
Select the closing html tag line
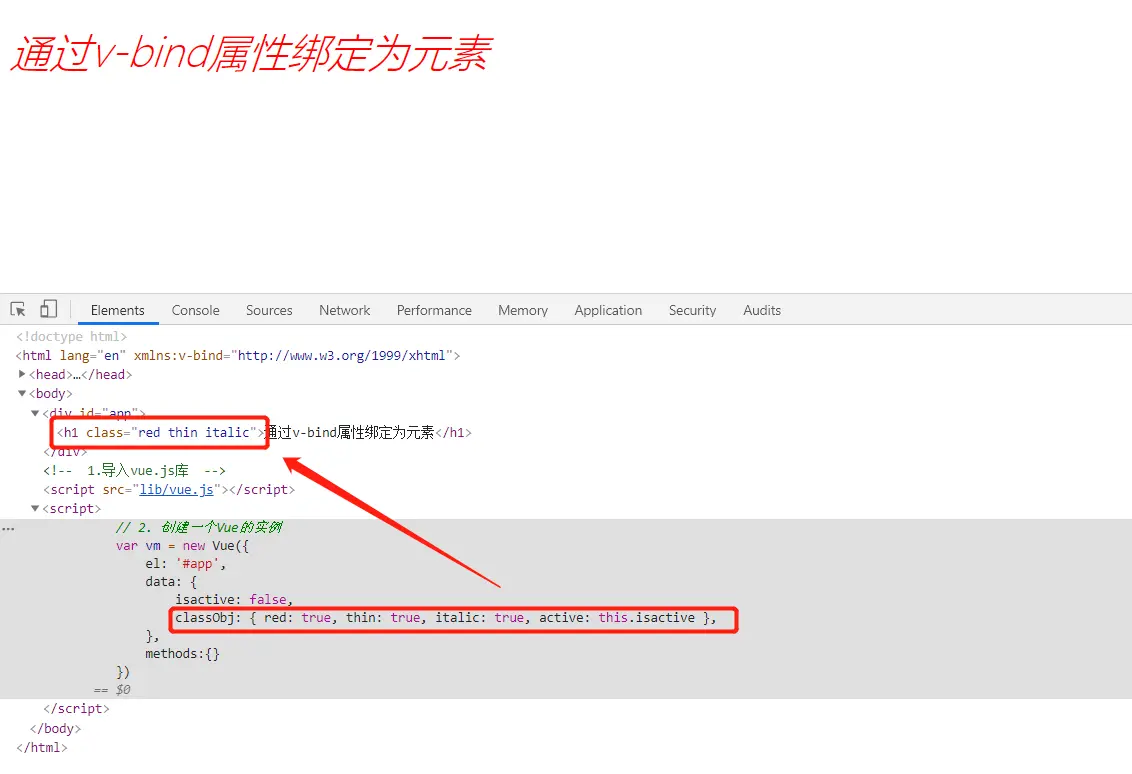42,747
